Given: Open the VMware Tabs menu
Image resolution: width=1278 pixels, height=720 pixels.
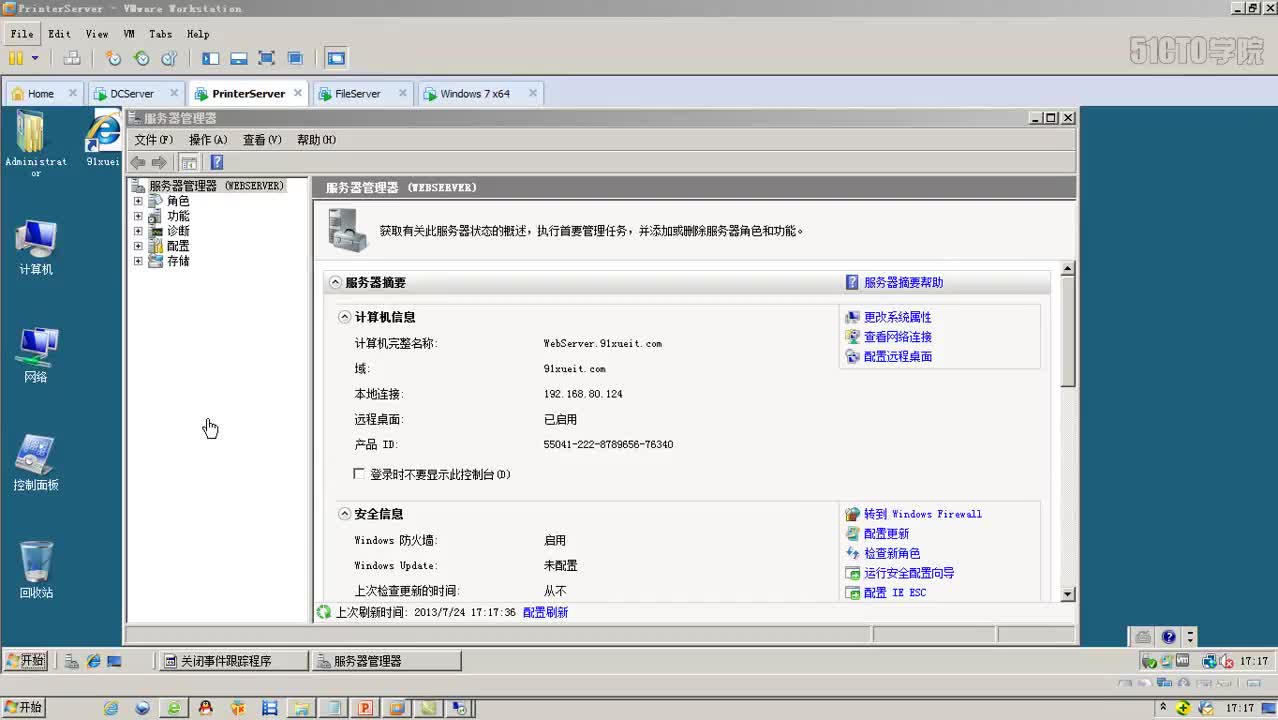Looking at the screenshot, I should 161,34.
